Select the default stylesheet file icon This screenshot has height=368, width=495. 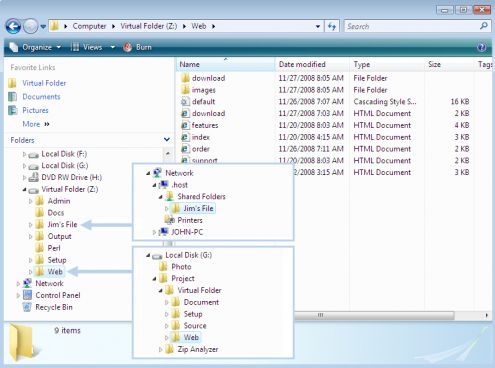(x=185, y=101)
